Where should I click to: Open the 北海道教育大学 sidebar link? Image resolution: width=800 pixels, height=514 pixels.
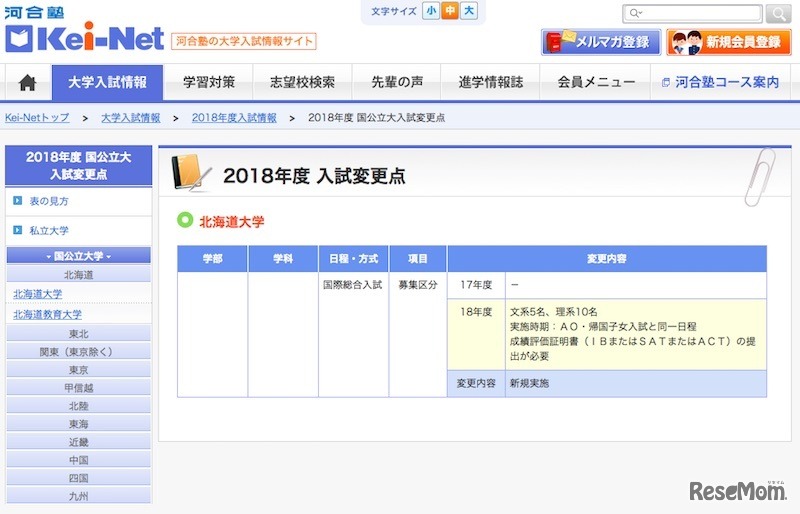(x=47, y=314)
